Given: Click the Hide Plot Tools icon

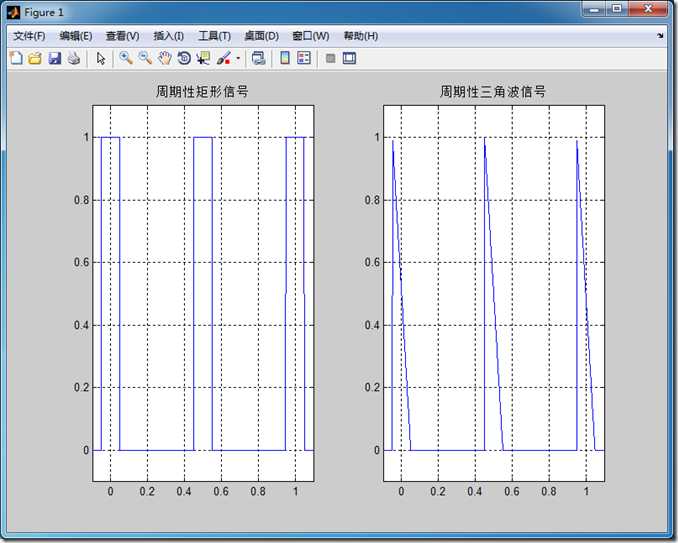Looking at the screenshot, I should click(331, 58).
